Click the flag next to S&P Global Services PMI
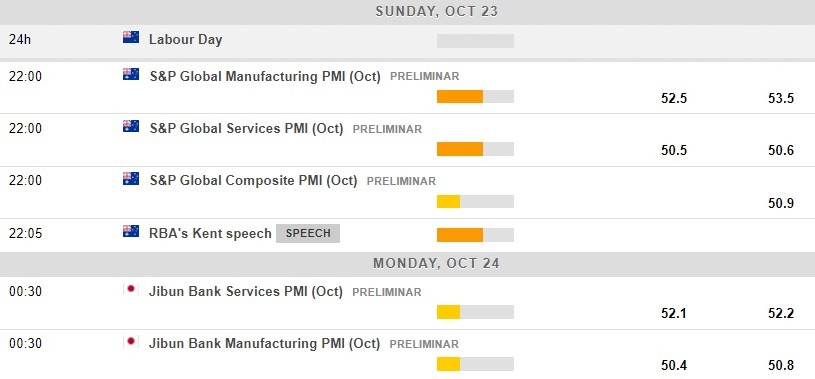 coord(131,126)
